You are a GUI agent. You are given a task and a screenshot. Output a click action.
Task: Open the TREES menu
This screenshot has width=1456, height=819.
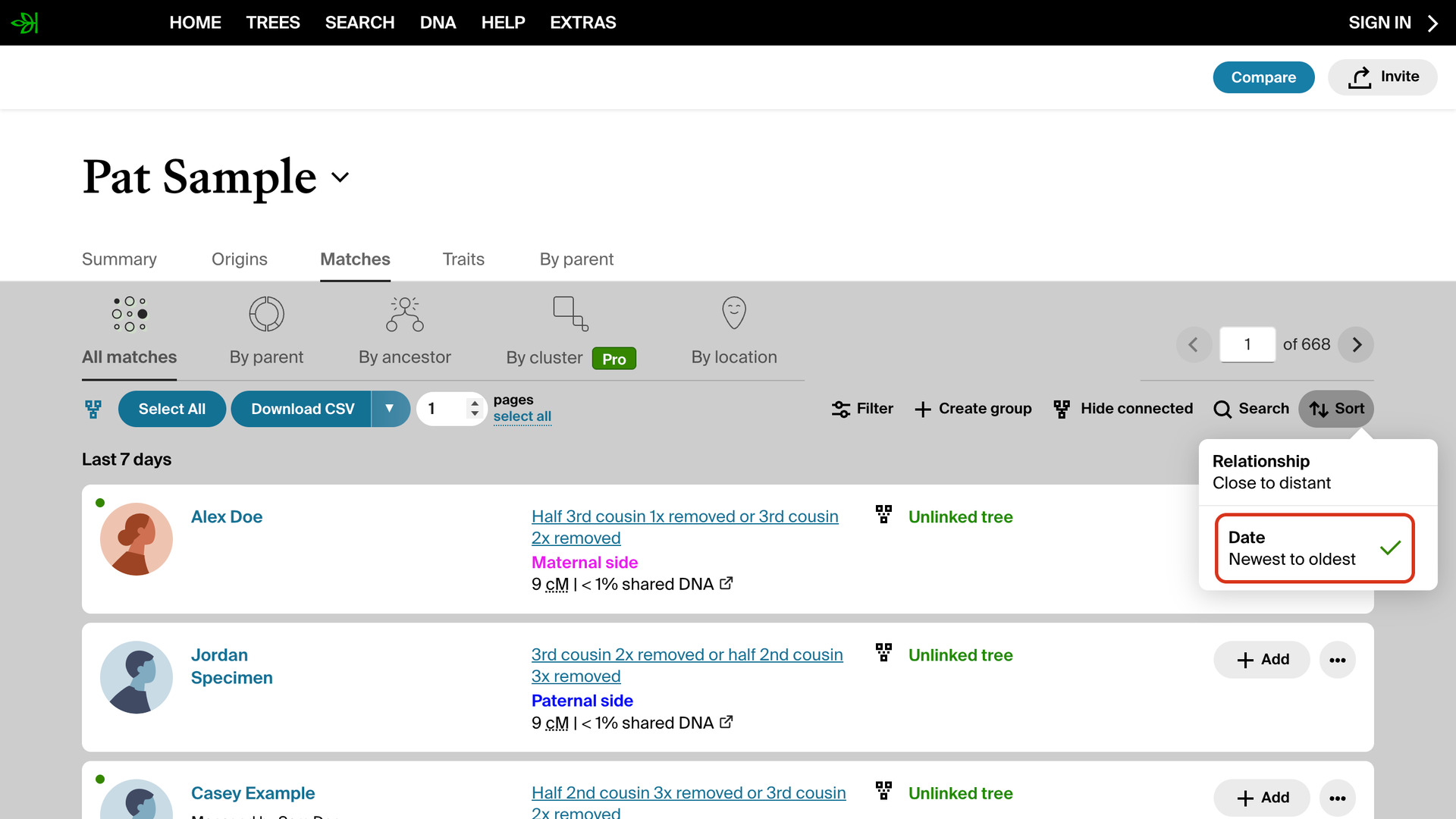pos(273,23)
